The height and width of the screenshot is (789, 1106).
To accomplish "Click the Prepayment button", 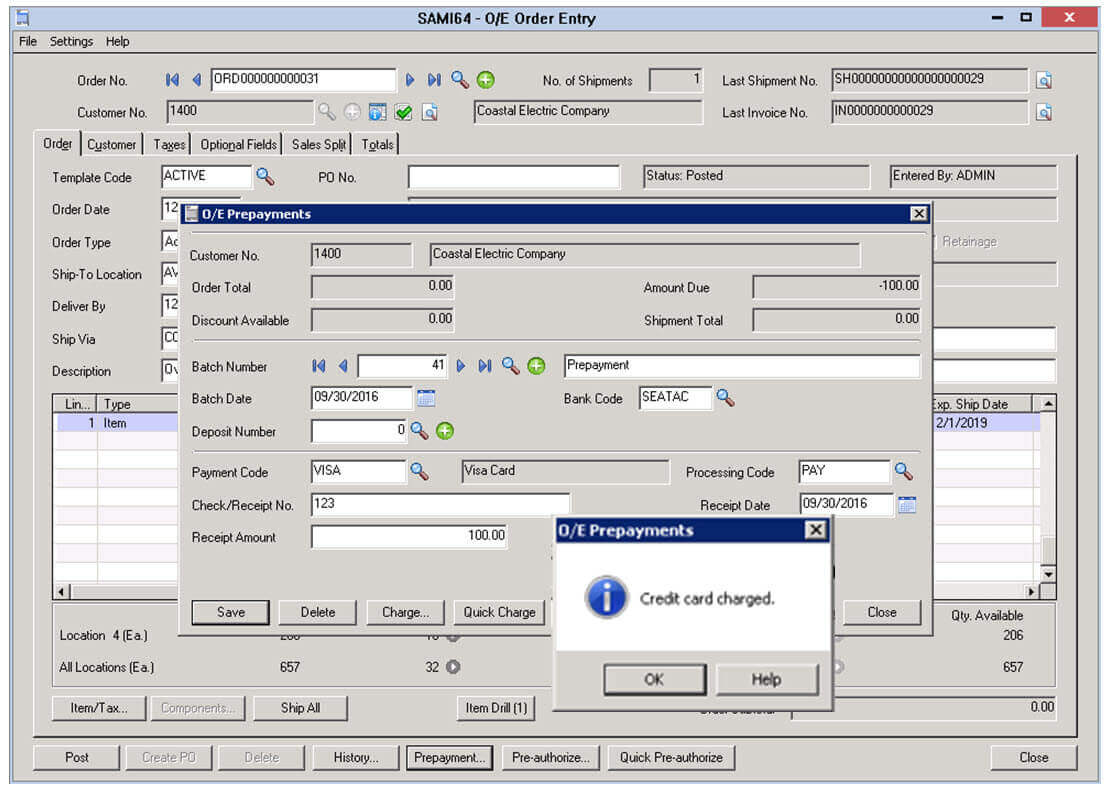I will pyautogui.click(x=449, y=757).
